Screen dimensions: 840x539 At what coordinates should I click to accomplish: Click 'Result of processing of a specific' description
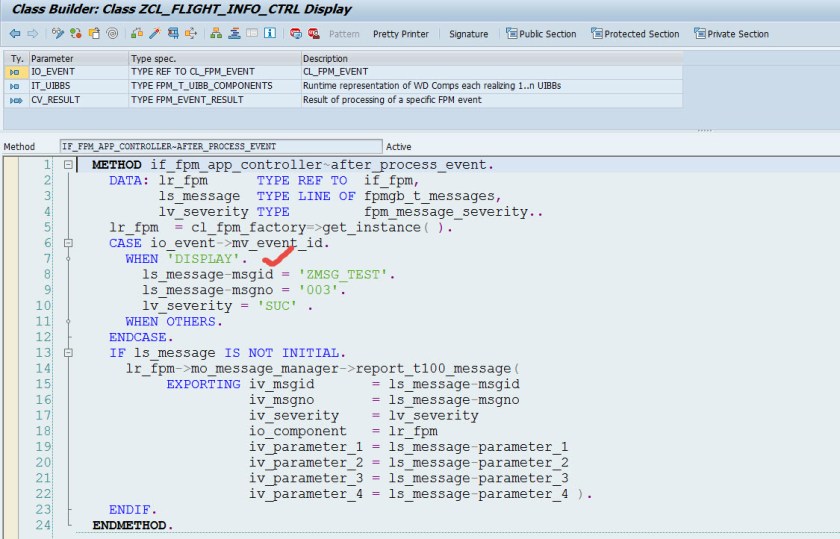(x=392, y=100)
